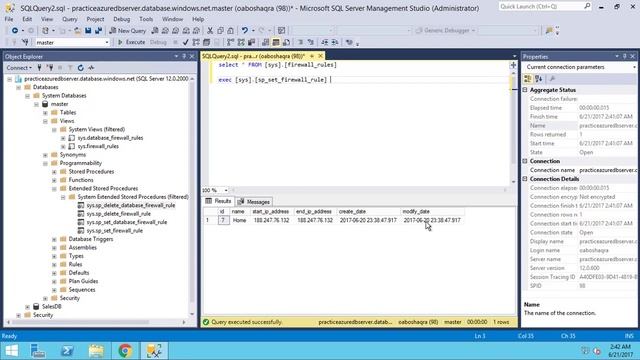Click Categorized icon in Properties panel

(x=528, y=79)
